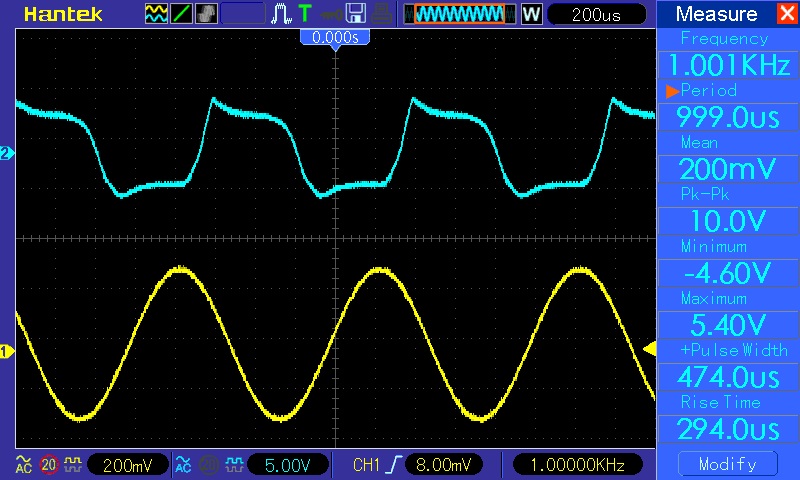Viewport: 800px width, 480px height.
Task: Click the 0.000s horizontal trigger position marker
Action: pyautogui.click(x=335, y=37)
